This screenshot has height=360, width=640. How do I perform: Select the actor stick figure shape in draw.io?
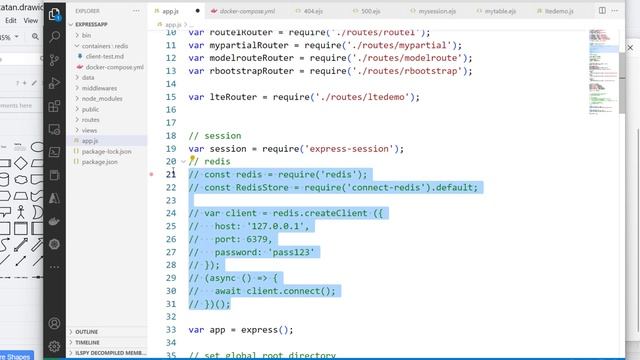point(21,212)
